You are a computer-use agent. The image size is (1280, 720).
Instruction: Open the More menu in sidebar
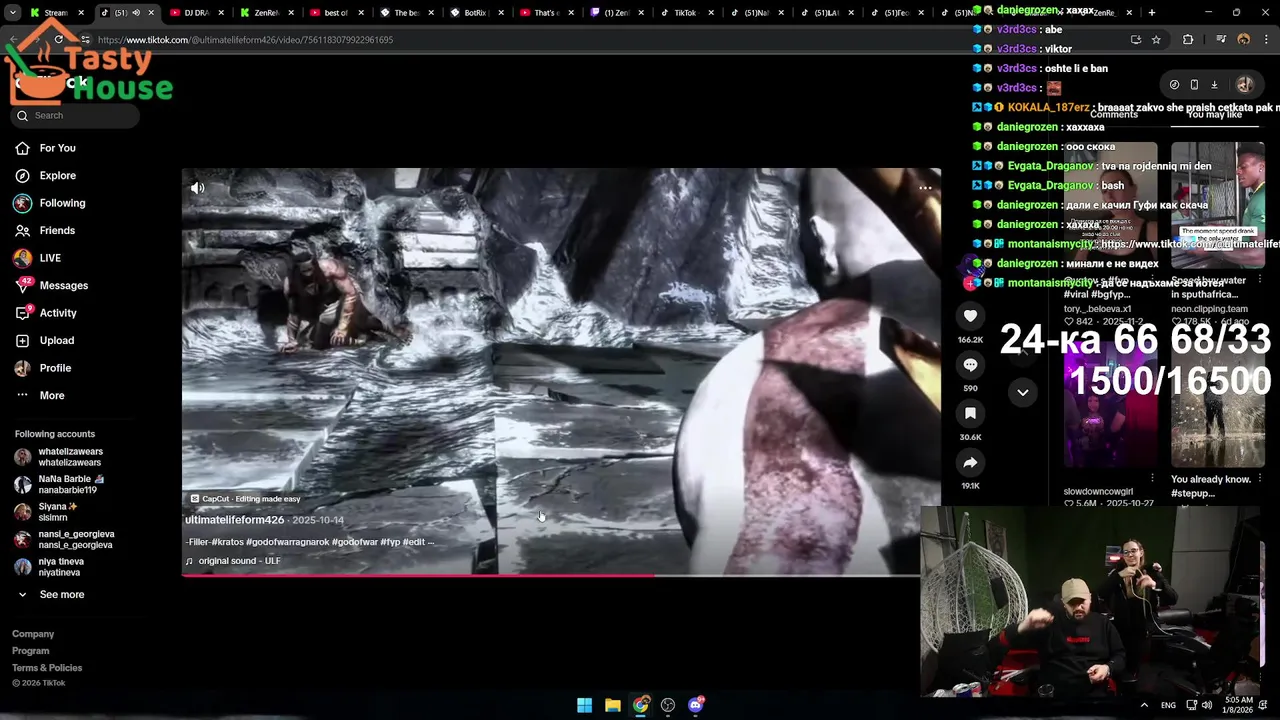point(52,395)
